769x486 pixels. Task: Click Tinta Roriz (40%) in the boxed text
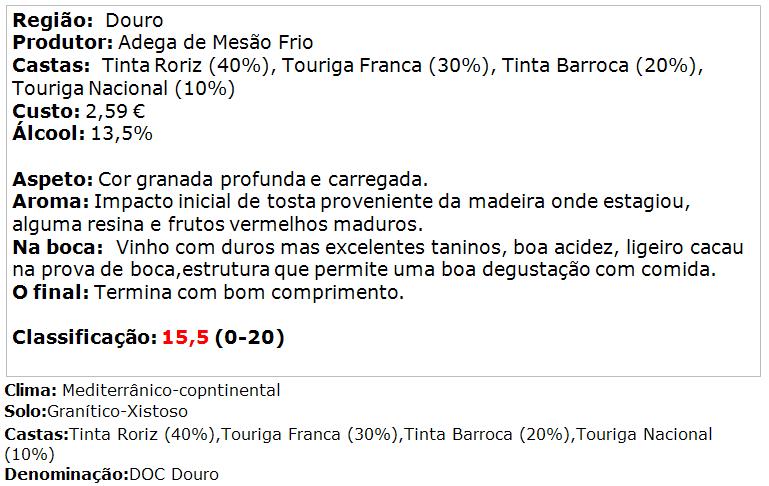[x=186, y=66]
